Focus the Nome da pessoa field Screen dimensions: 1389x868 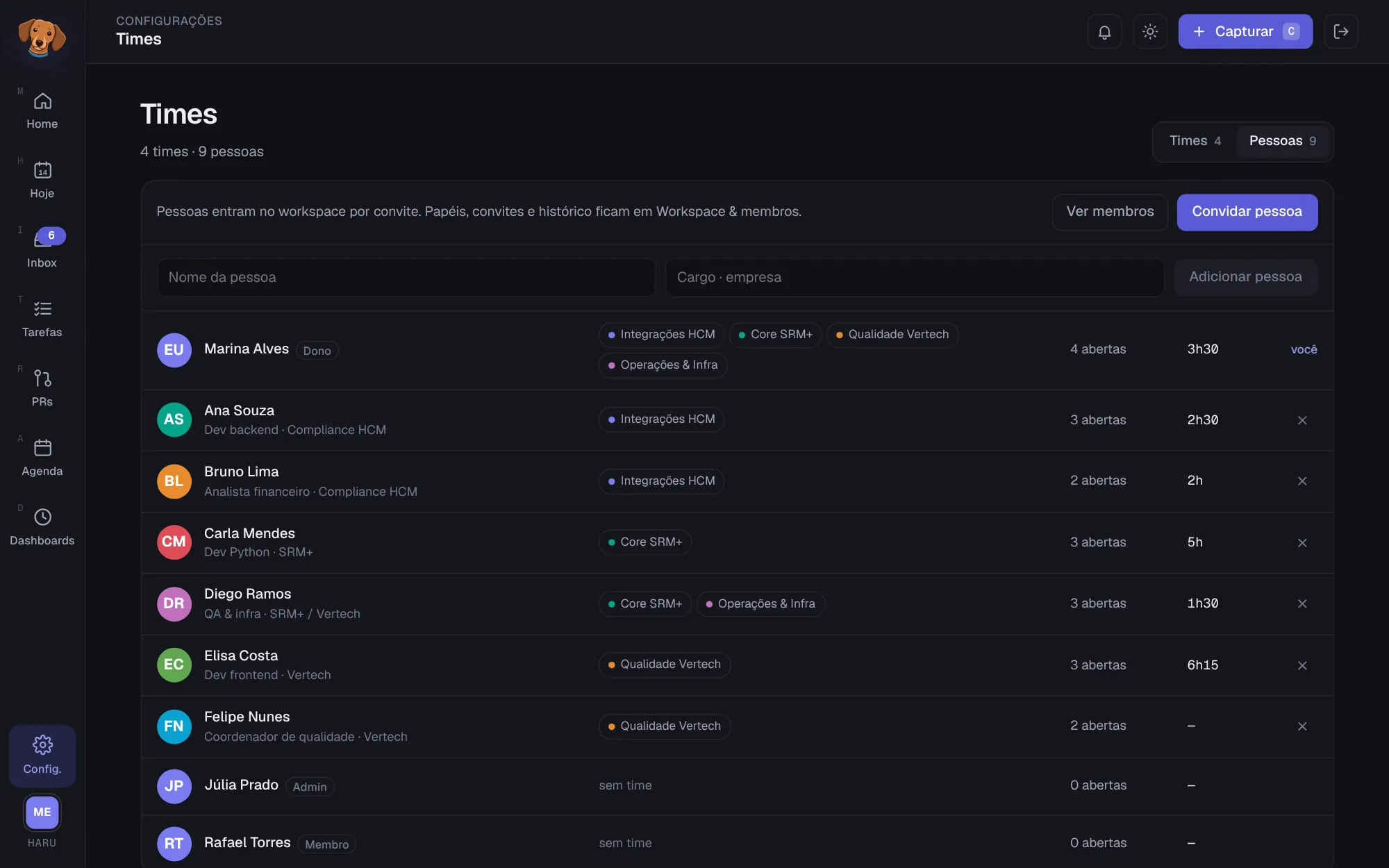tap(406, 278)
